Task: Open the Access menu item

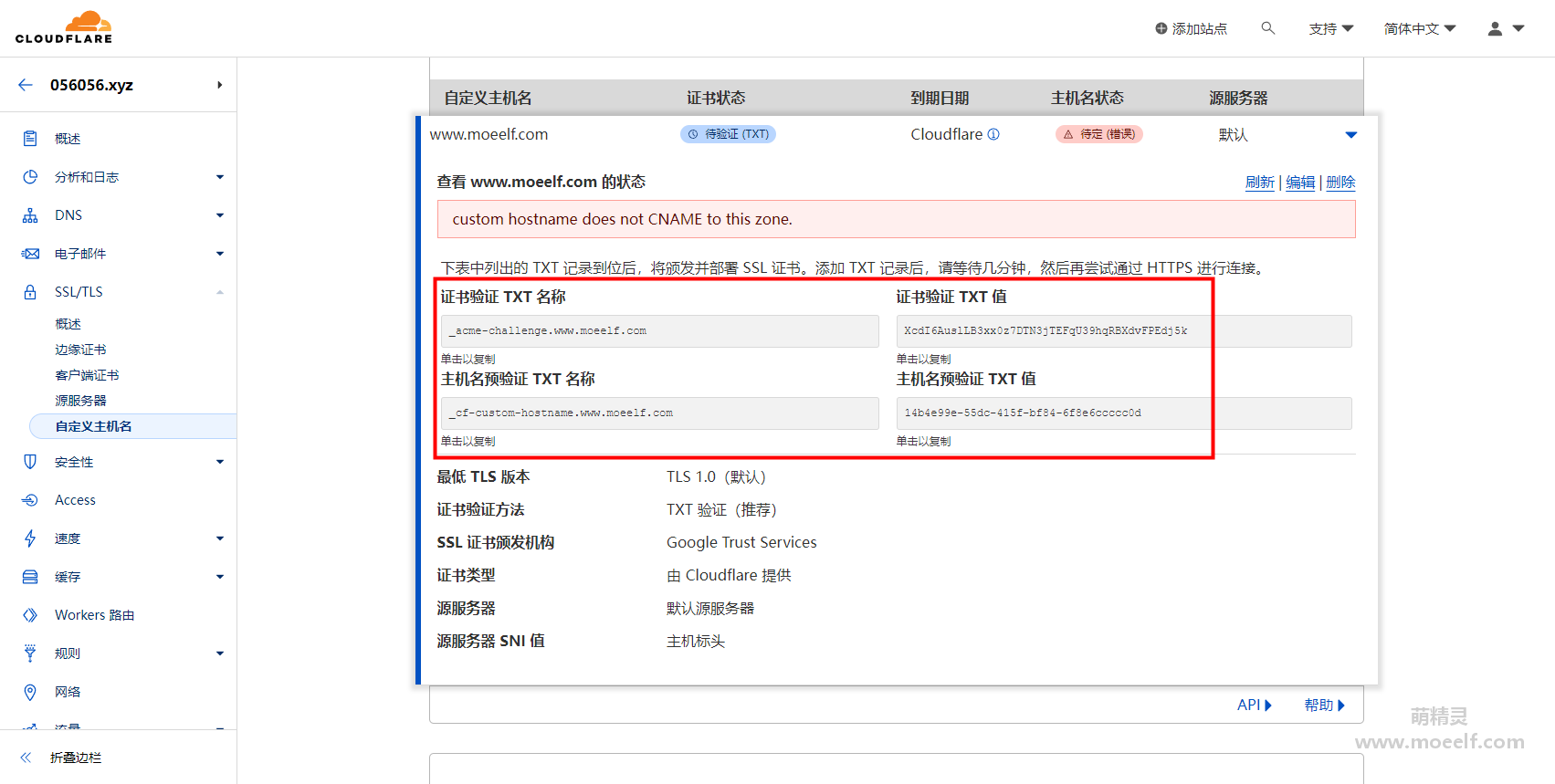Action: click(75, 500)
